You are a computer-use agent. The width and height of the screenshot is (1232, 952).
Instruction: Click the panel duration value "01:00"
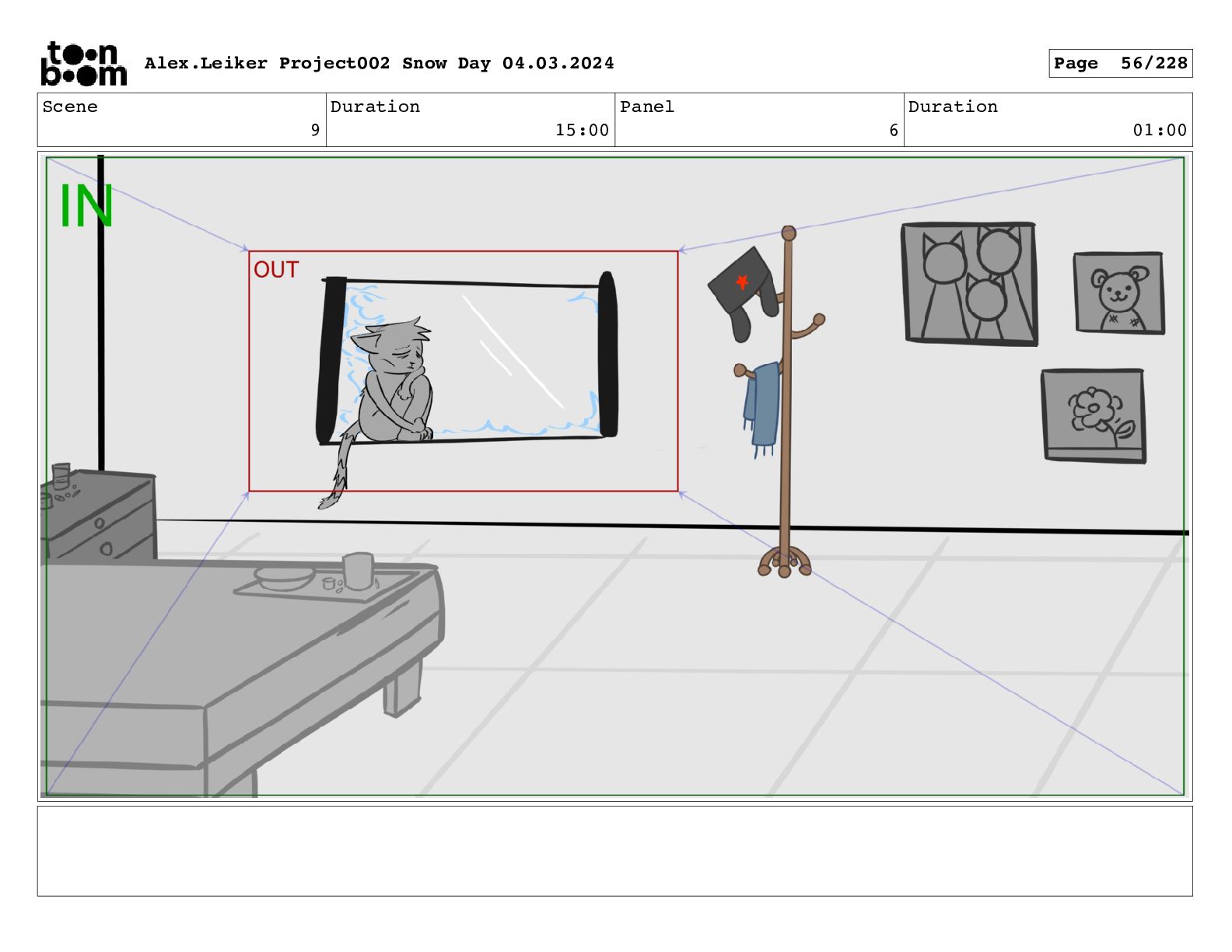[x=1160, y=130]
